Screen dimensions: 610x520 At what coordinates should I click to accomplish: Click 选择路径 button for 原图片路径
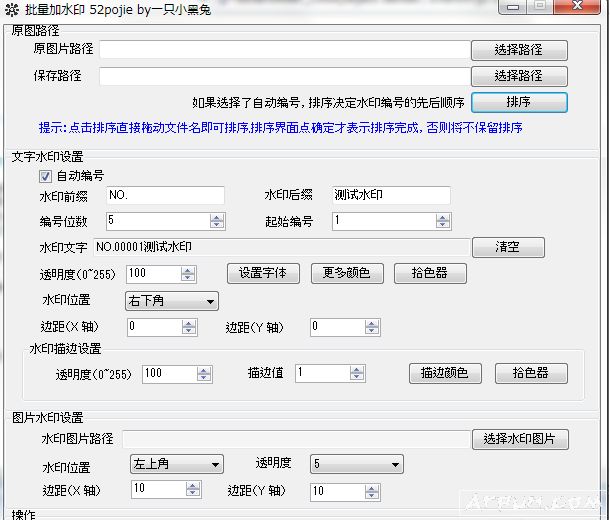(518, 50)
